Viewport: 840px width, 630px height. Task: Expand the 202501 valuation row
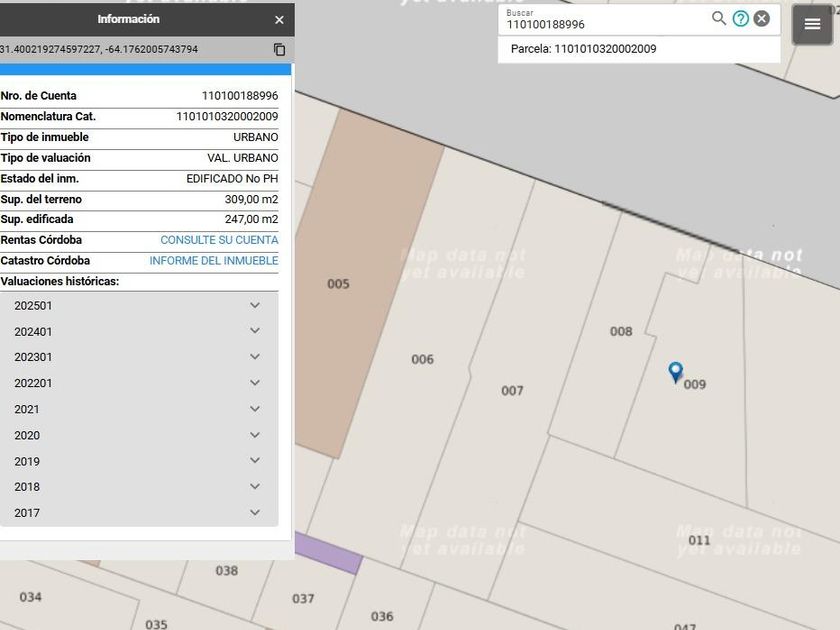point(254,305)
